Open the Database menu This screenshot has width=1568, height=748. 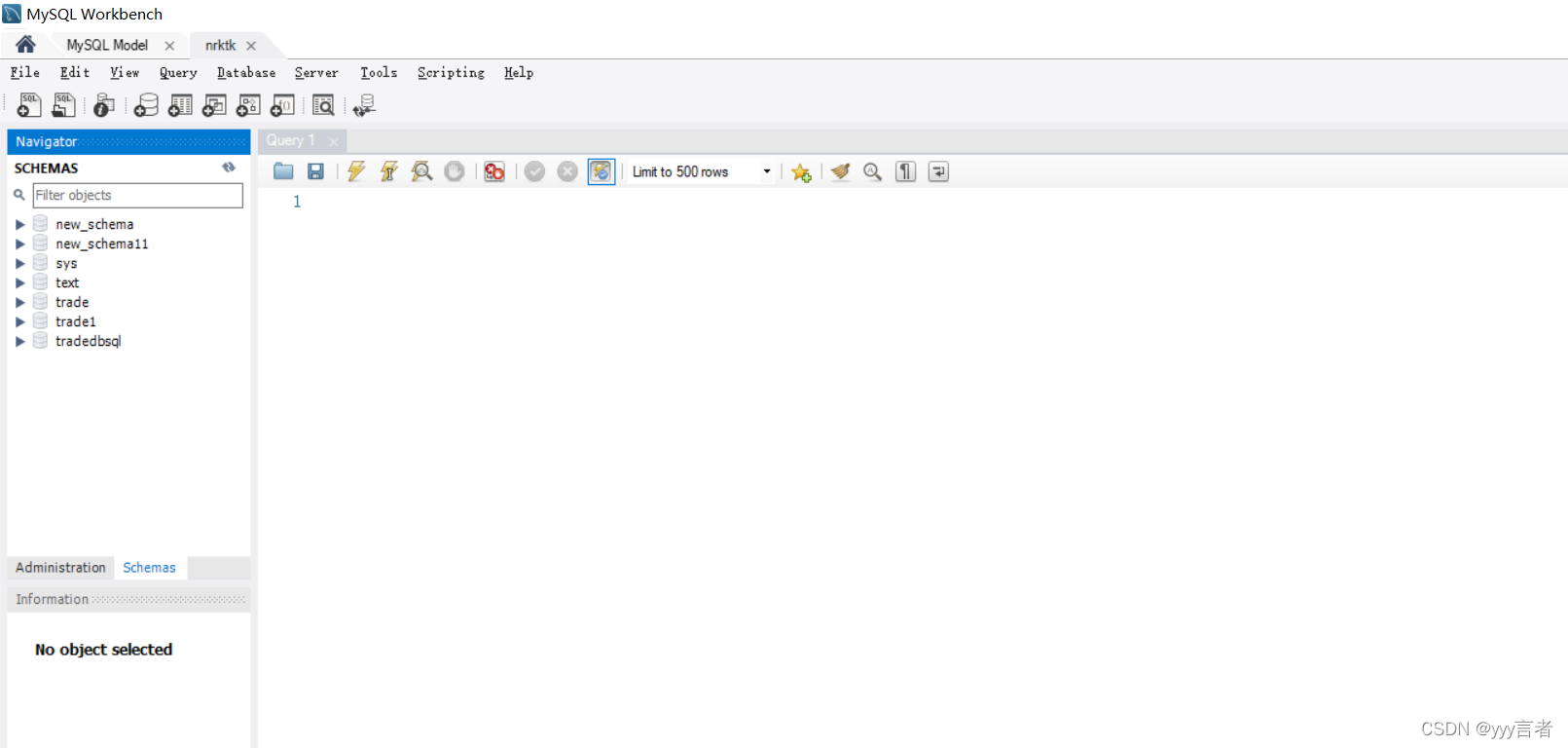pos(246,72)
